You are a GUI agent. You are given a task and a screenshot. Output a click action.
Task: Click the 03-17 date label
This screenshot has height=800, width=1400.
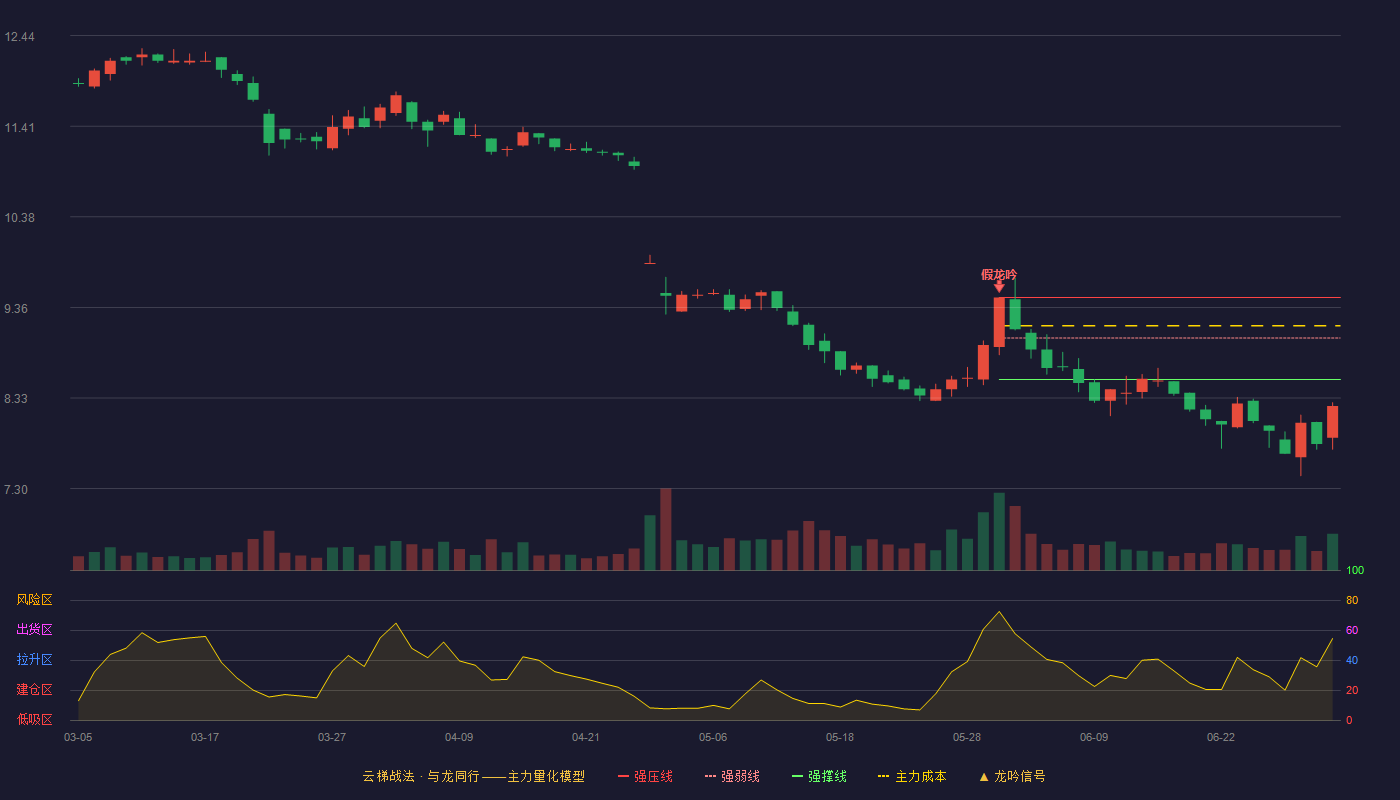(x=205, y=737)
